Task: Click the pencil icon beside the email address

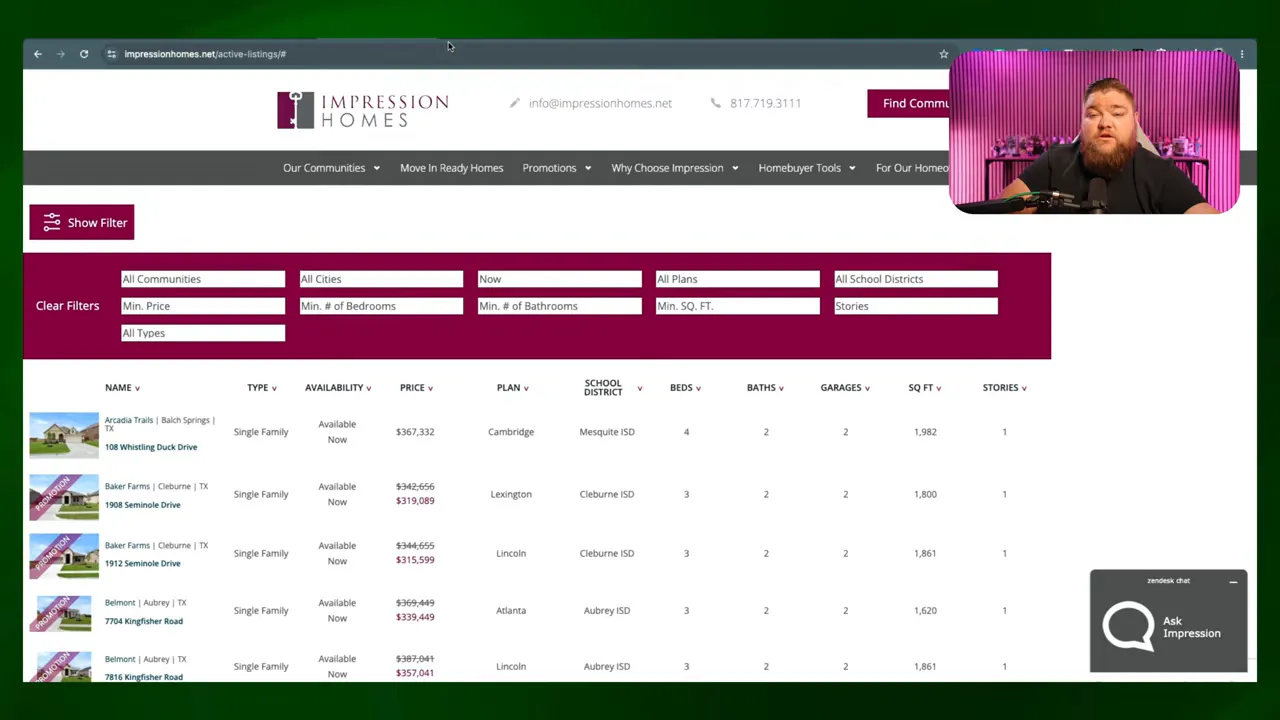Action: coord(515,103)
